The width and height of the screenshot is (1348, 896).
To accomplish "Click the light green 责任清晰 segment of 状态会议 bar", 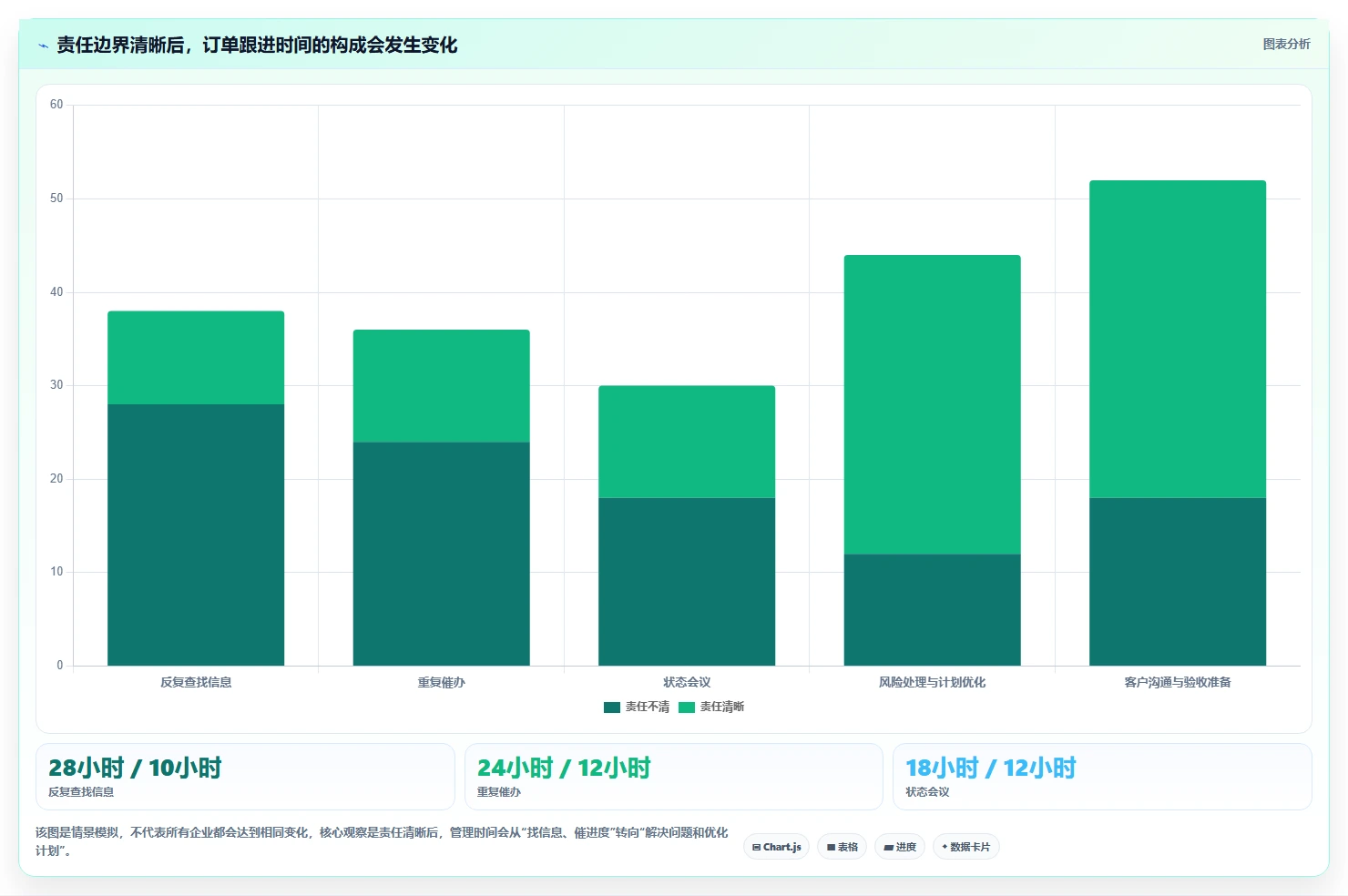I will pyautogui.click(x=687, y=442).
